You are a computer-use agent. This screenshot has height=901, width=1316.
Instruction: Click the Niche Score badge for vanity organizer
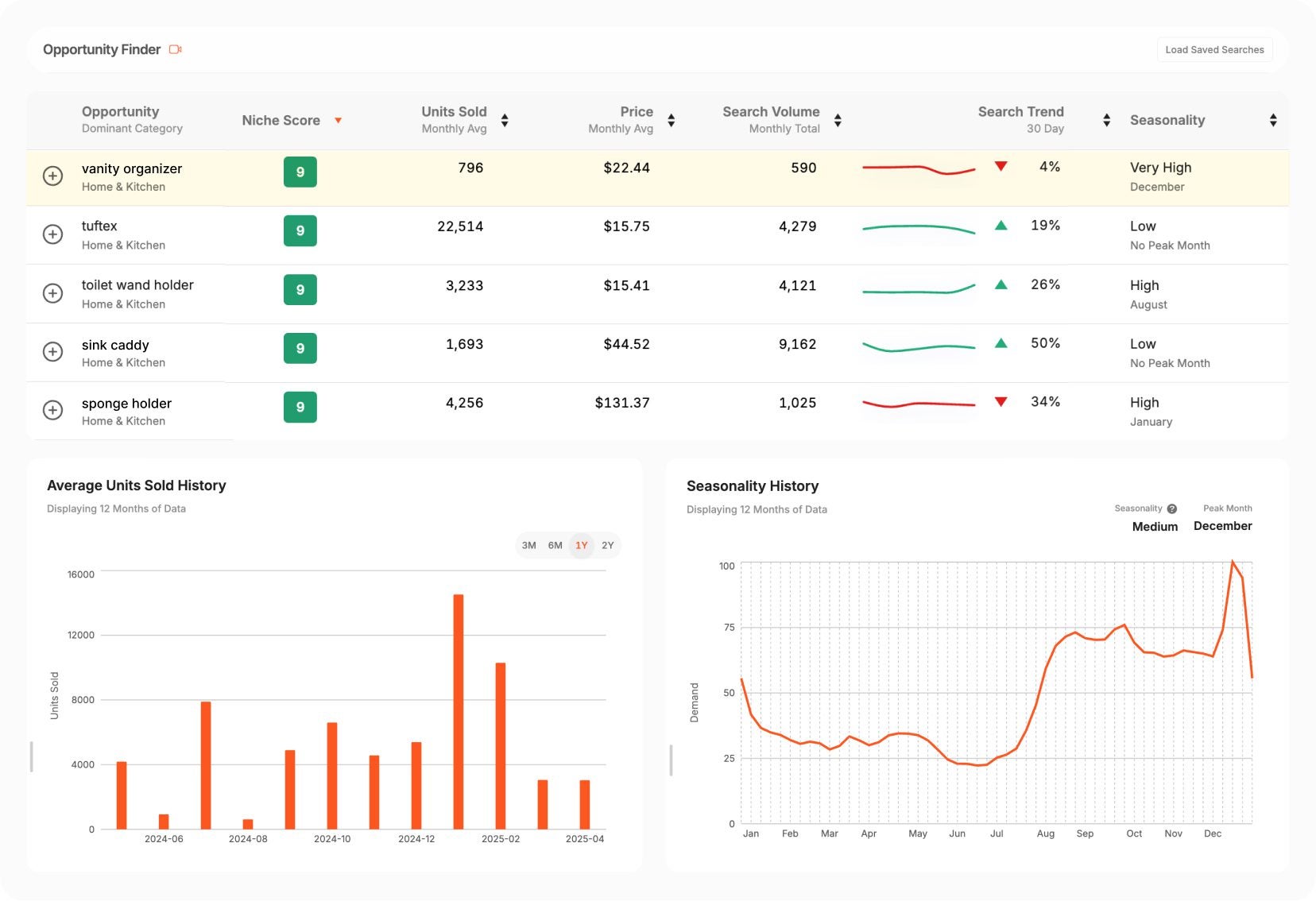[x=300, y=172]
